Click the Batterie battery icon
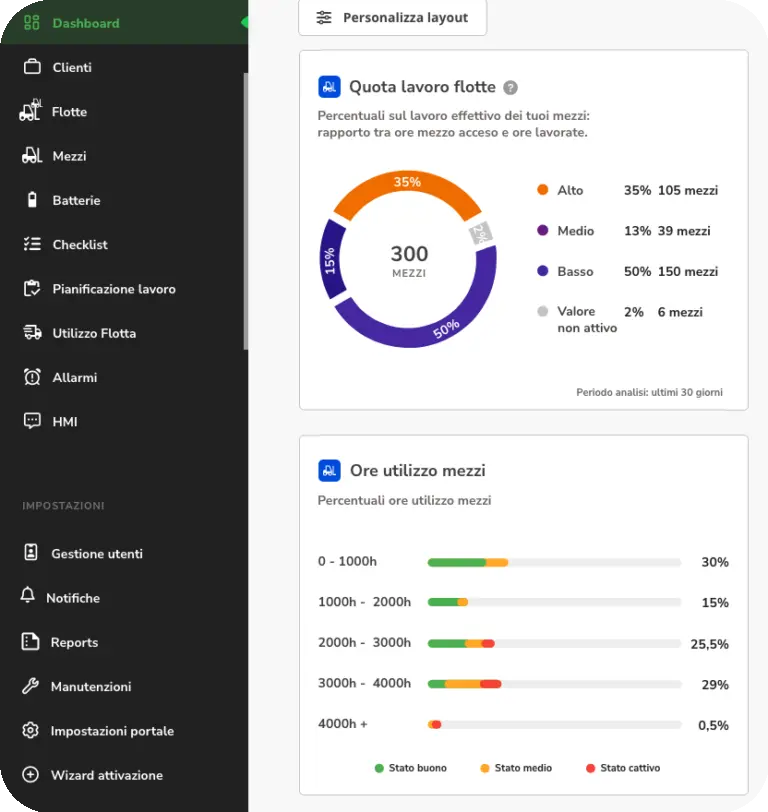 [x=32, y=200]
